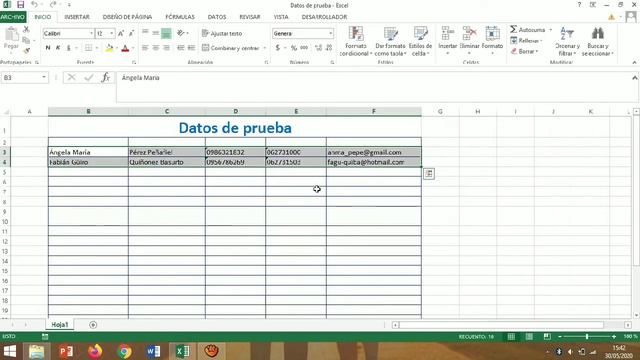Click Autosuma sigma button

[x=527, y=30]
